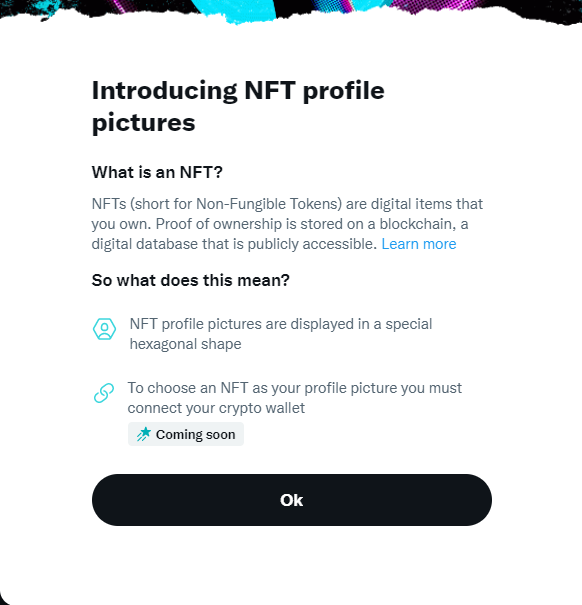This screenshot has width=582, height=605.
Task: Open the Learn more link
Action: click(419, 244)
